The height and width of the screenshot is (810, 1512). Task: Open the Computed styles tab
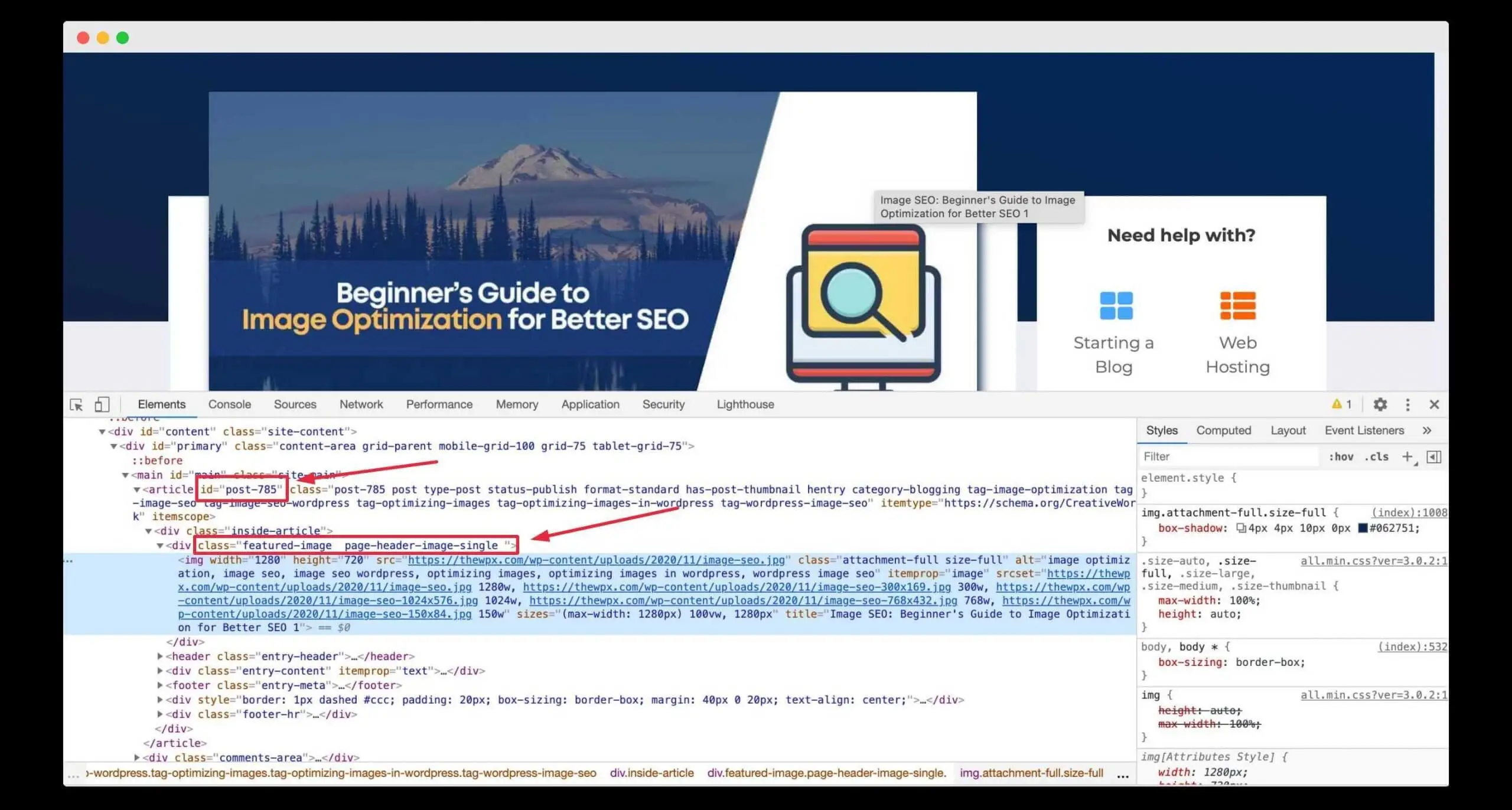[1223, 430]
